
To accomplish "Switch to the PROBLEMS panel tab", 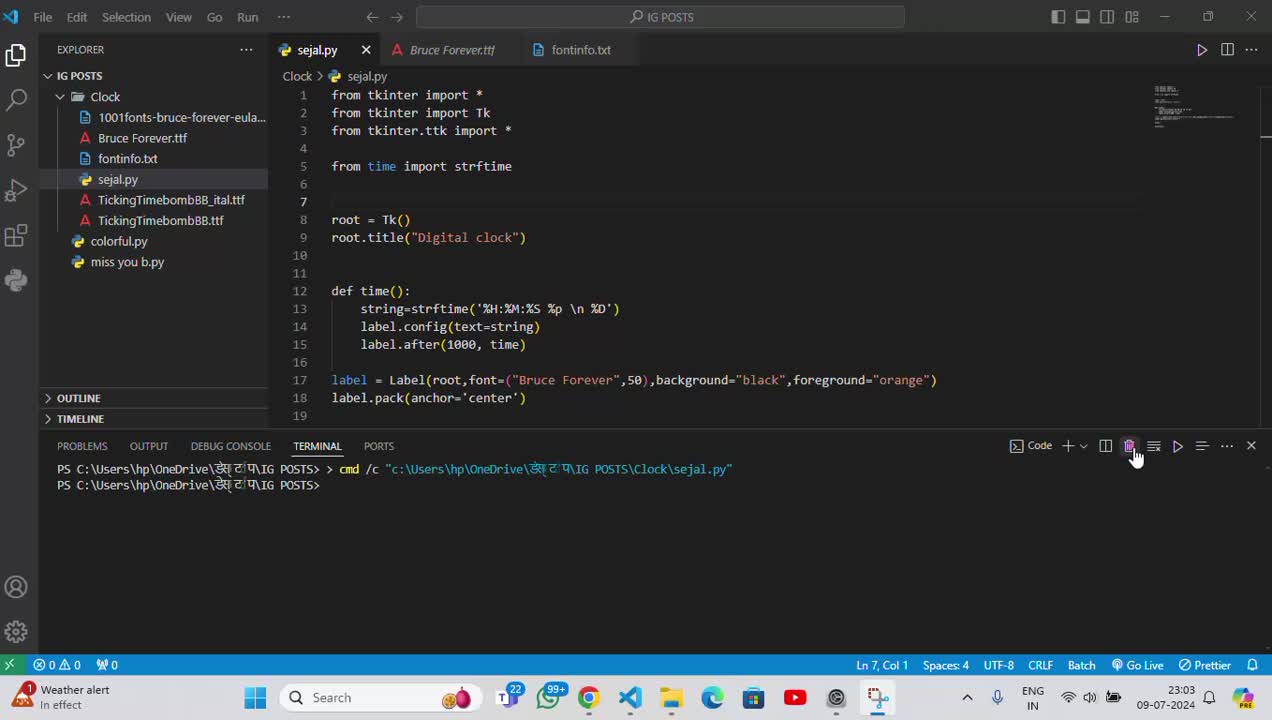I will point(82,446).
